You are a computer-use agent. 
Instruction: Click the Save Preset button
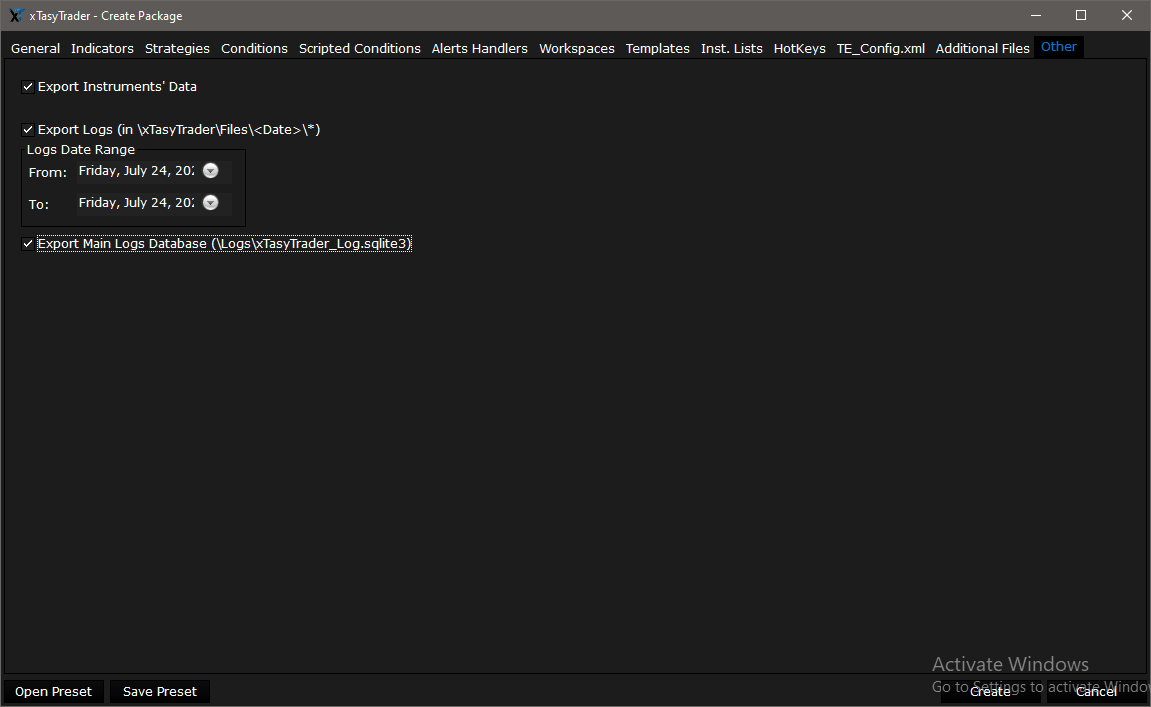click(x=160, y=692)
